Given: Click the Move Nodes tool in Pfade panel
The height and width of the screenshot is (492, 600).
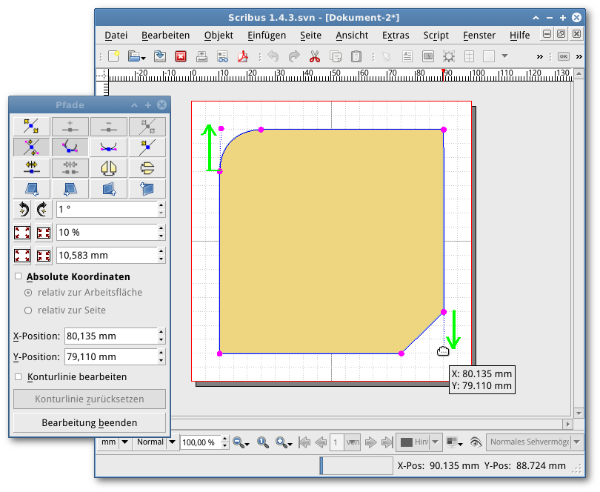Looking at the screenshot, I should [x=31, y=126].
